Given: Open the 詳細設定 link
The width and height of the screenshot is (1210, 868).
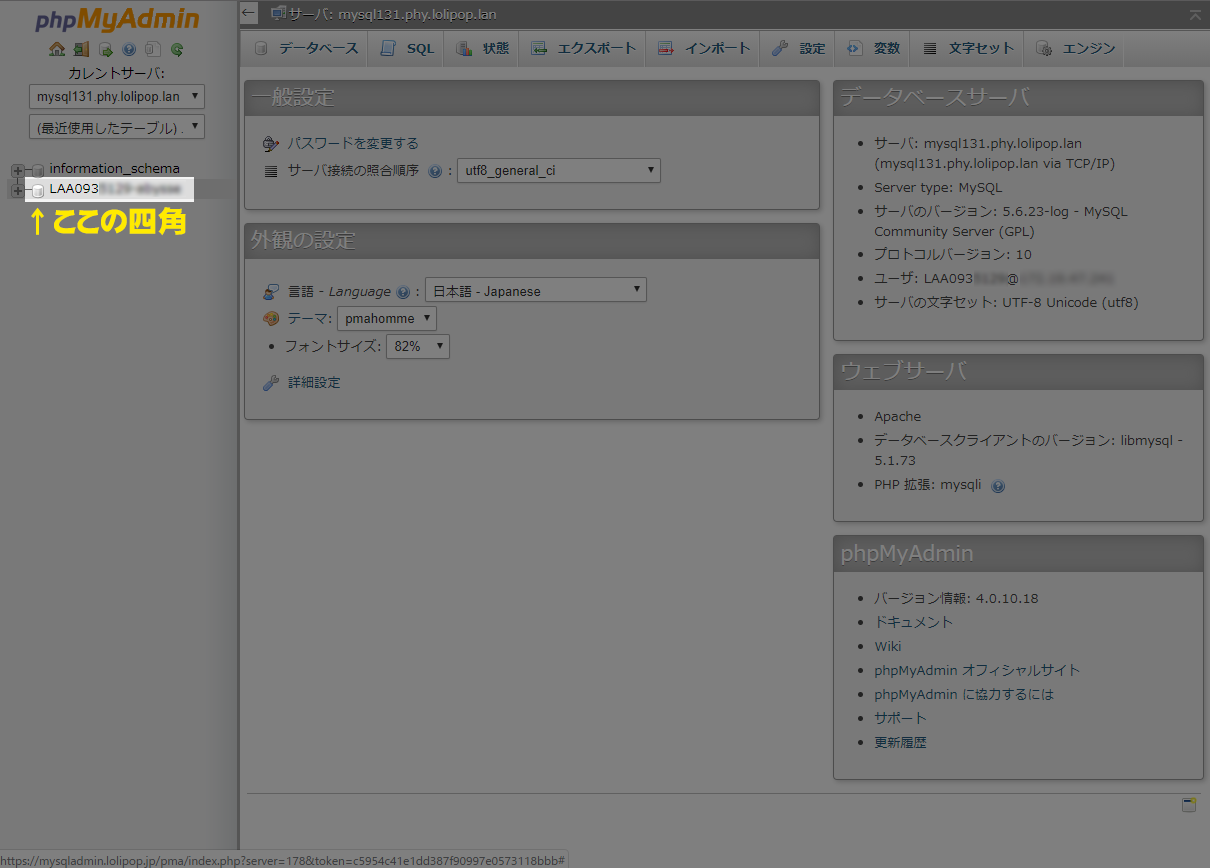Looking at the screenshot, I should pyautogui.click(x=314, y=383).
